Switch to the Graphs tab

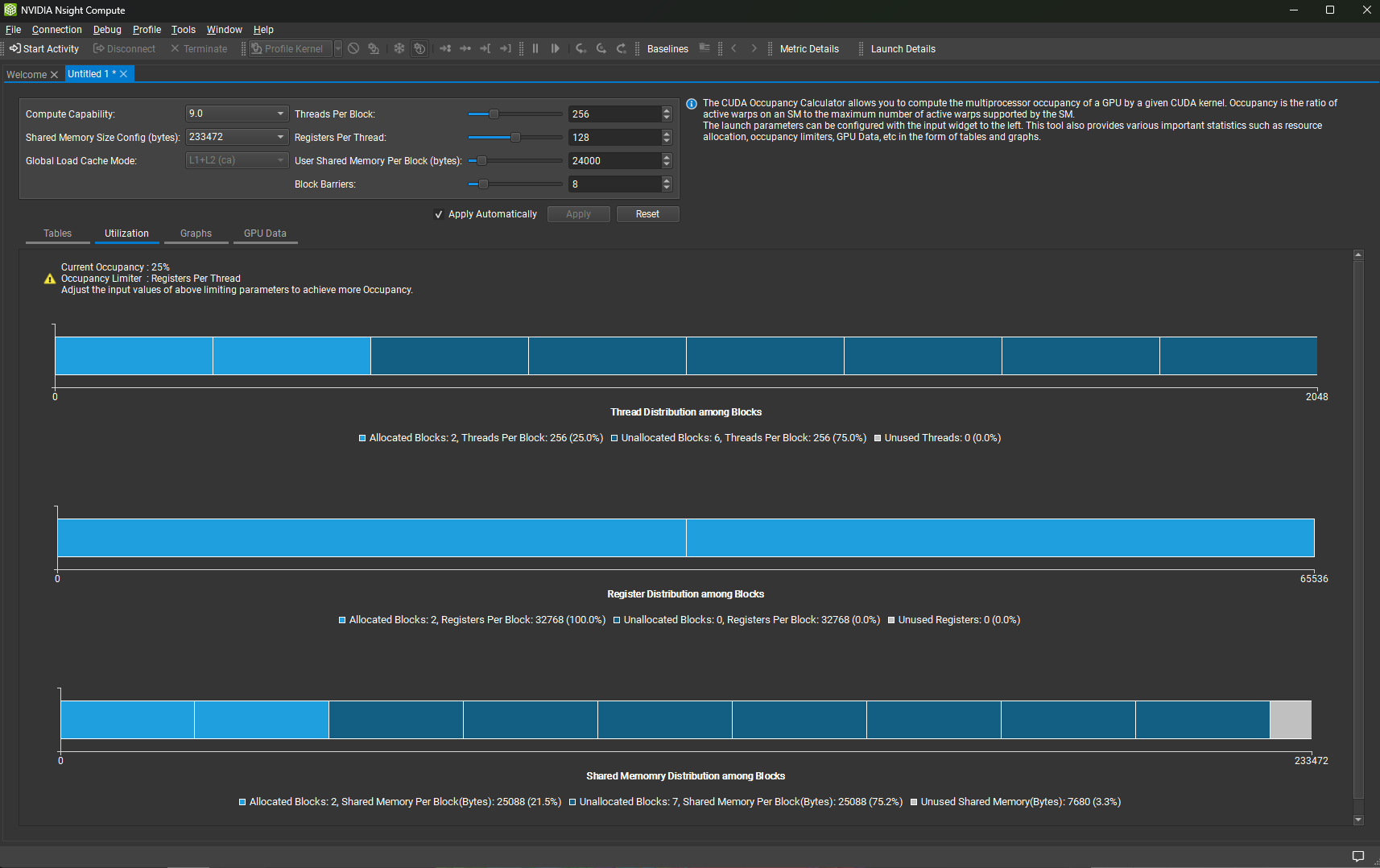[x=196, y=234]
